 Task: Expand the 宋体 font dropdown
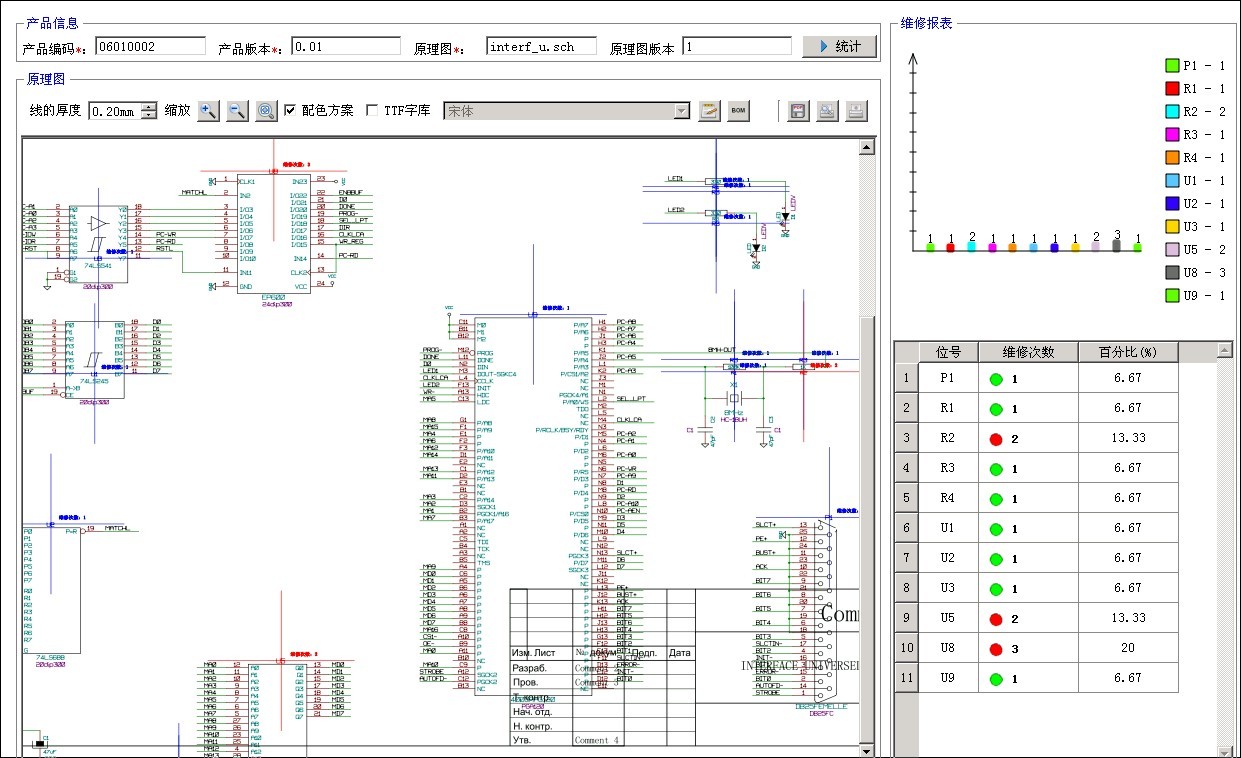point(681,111)
